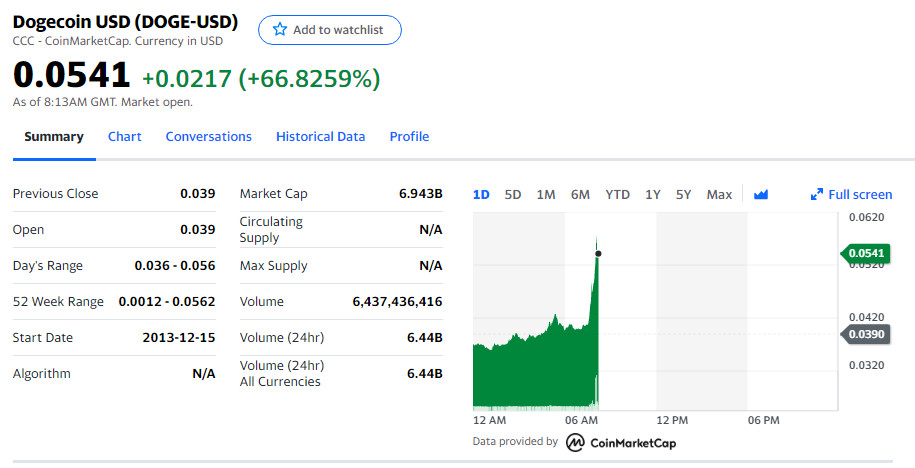Viewport: 915px width, 468px height.
Task: Open the Chart tab
Action: tap(124, 136)
